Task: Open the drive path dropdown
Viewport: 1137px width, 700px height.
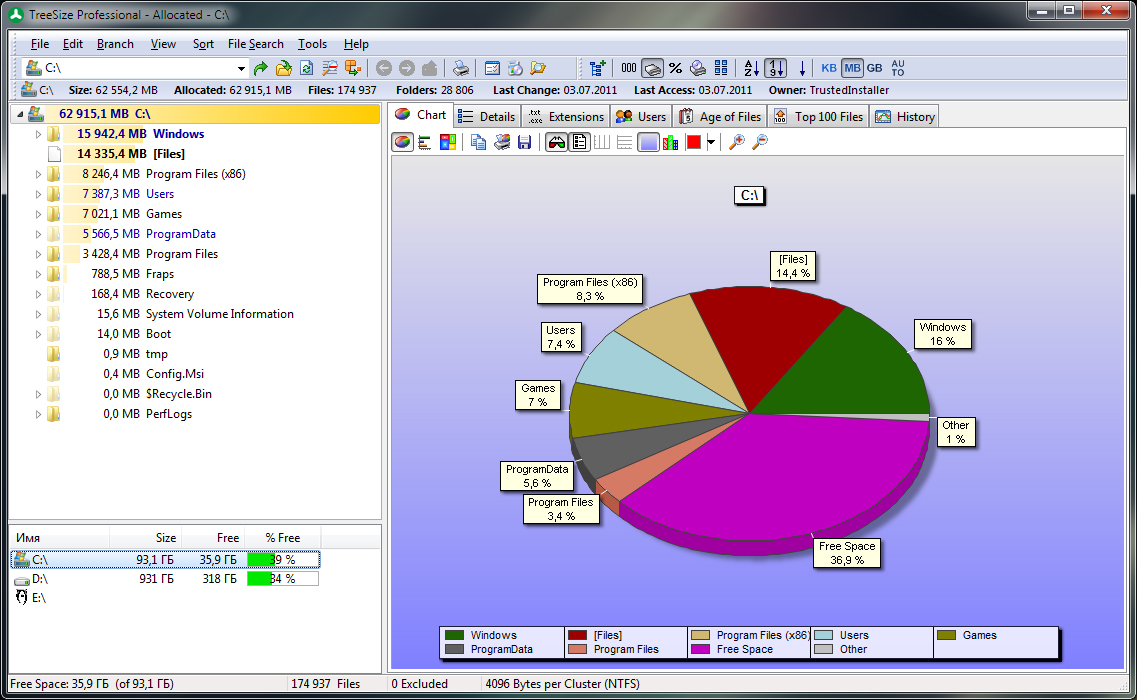Action: click(x=241, y=68)
